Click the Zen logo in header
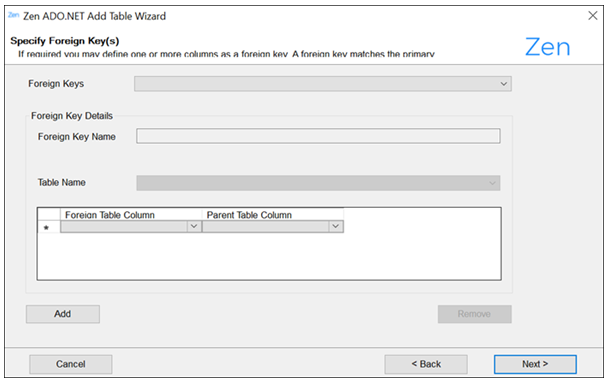The width and height of the screenshot is (607, 382). pos(547,47)
